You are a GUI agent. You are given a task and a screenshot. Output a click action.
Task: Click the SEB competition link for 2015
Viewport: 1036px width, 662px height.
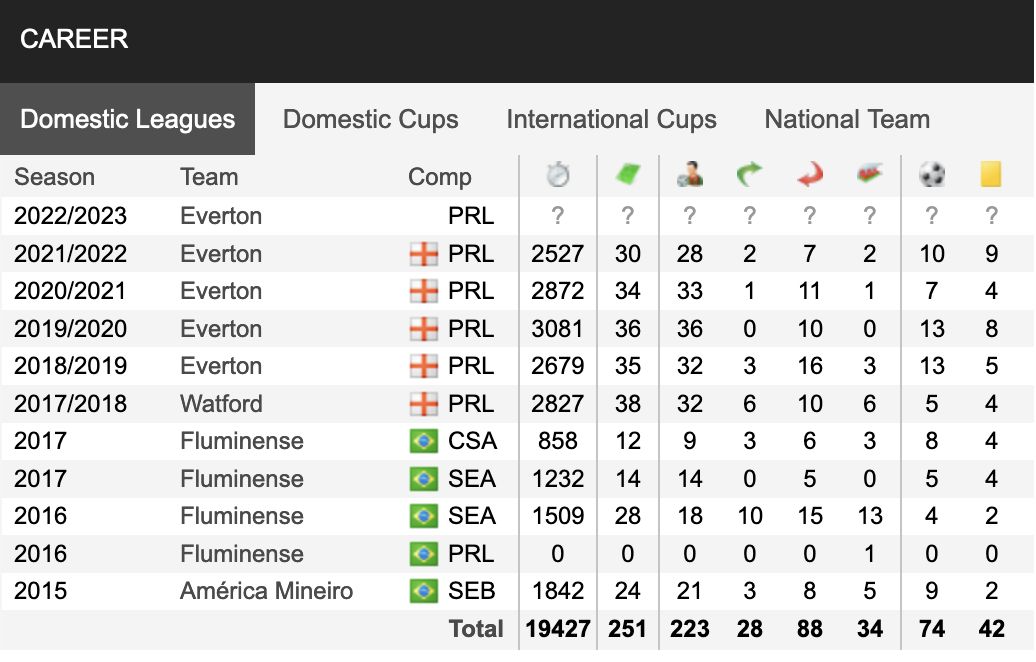[472, 591]
